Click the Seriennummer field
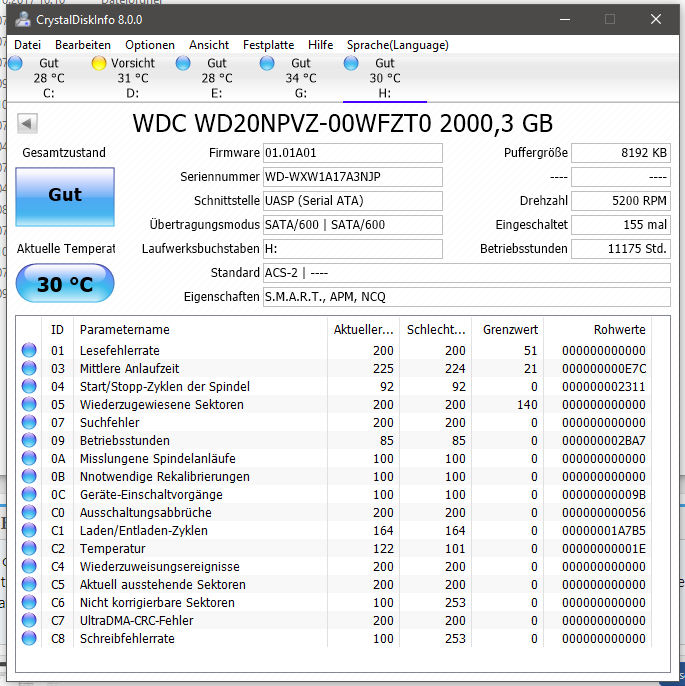This screenshot has width=685, height=686. click(x=353, y=177)
